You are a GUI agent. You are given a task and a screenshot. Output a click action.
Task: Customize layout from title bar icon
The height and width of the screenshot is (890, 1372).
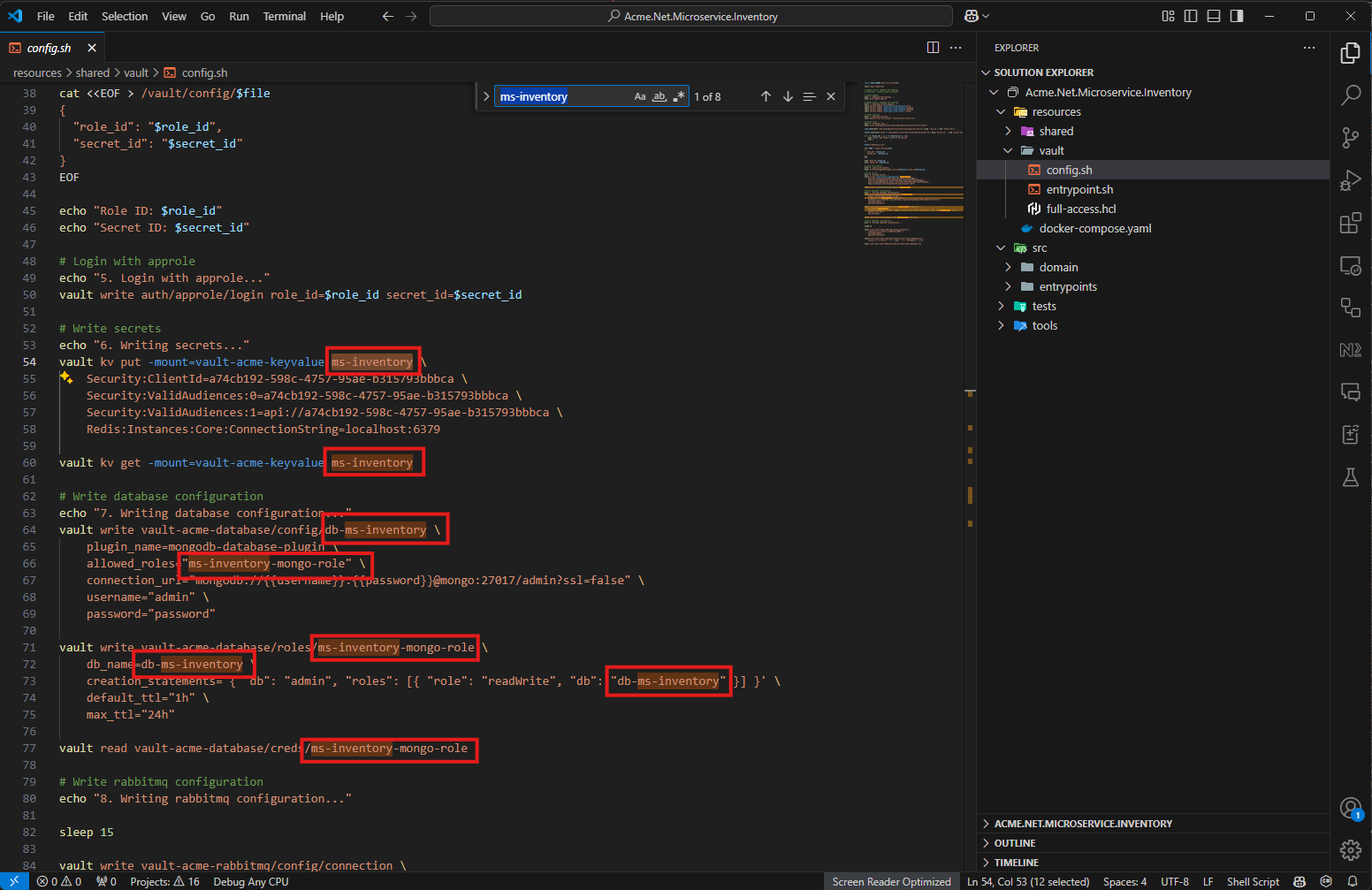(1168, 16)
